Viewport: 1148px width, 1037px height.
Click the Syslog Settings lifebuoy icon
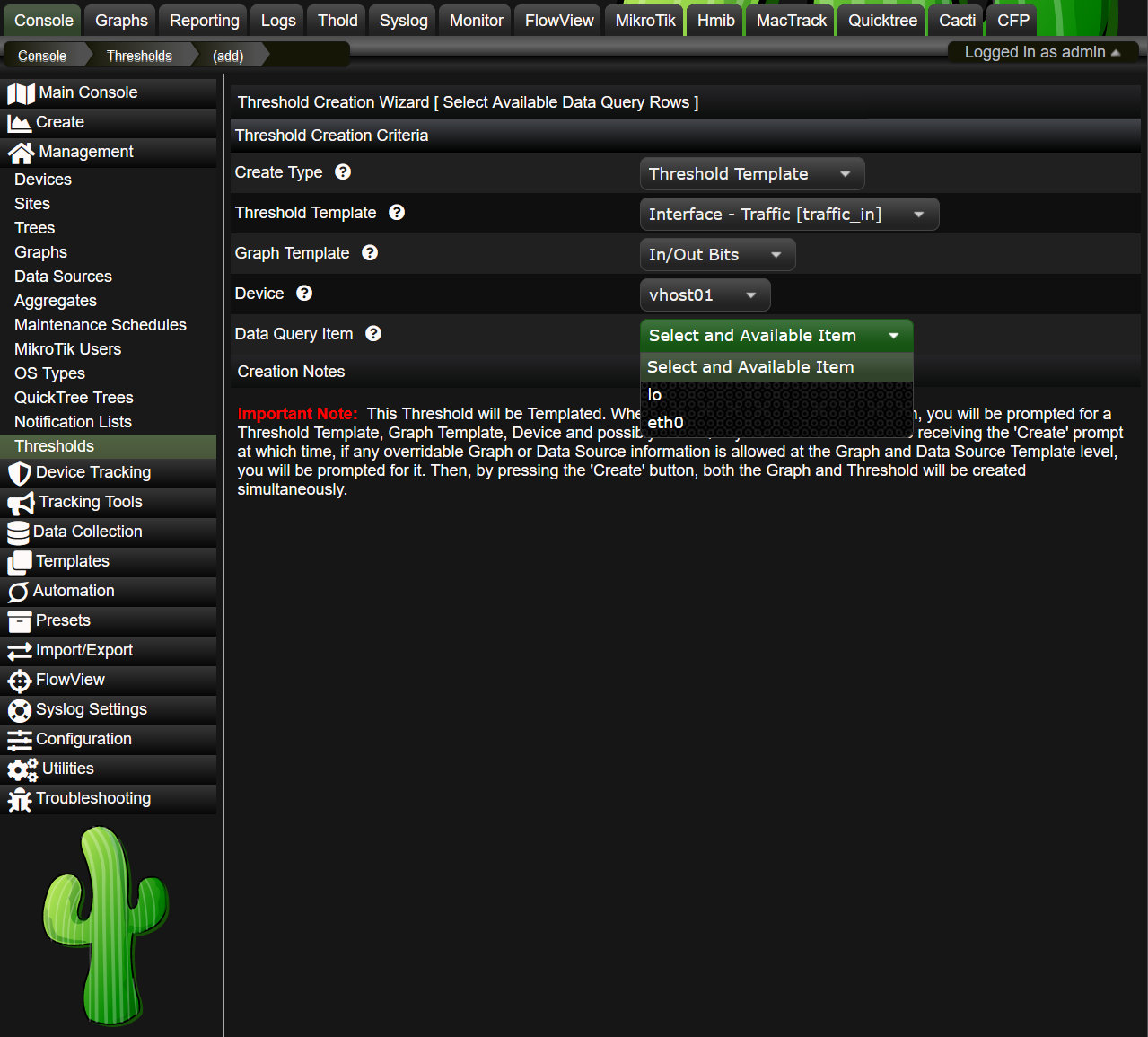coord(20,710)
